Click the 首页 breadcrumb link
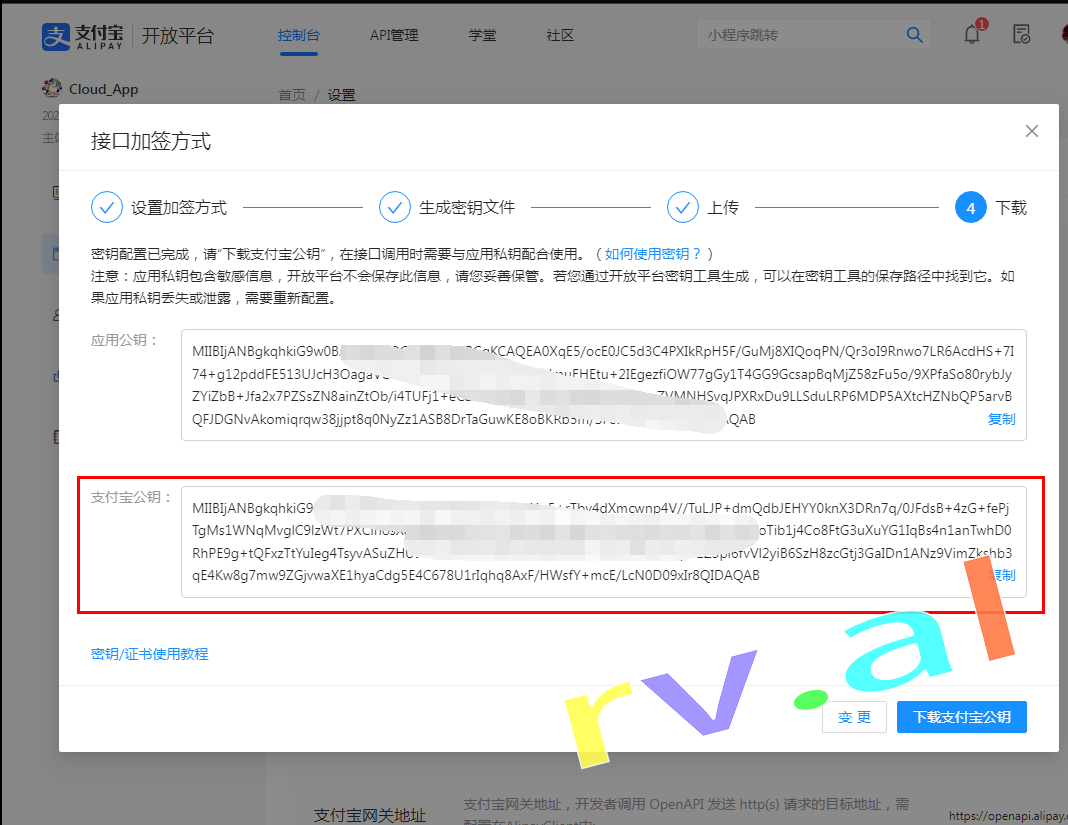 pyautogui.click(x=292, y=95)
